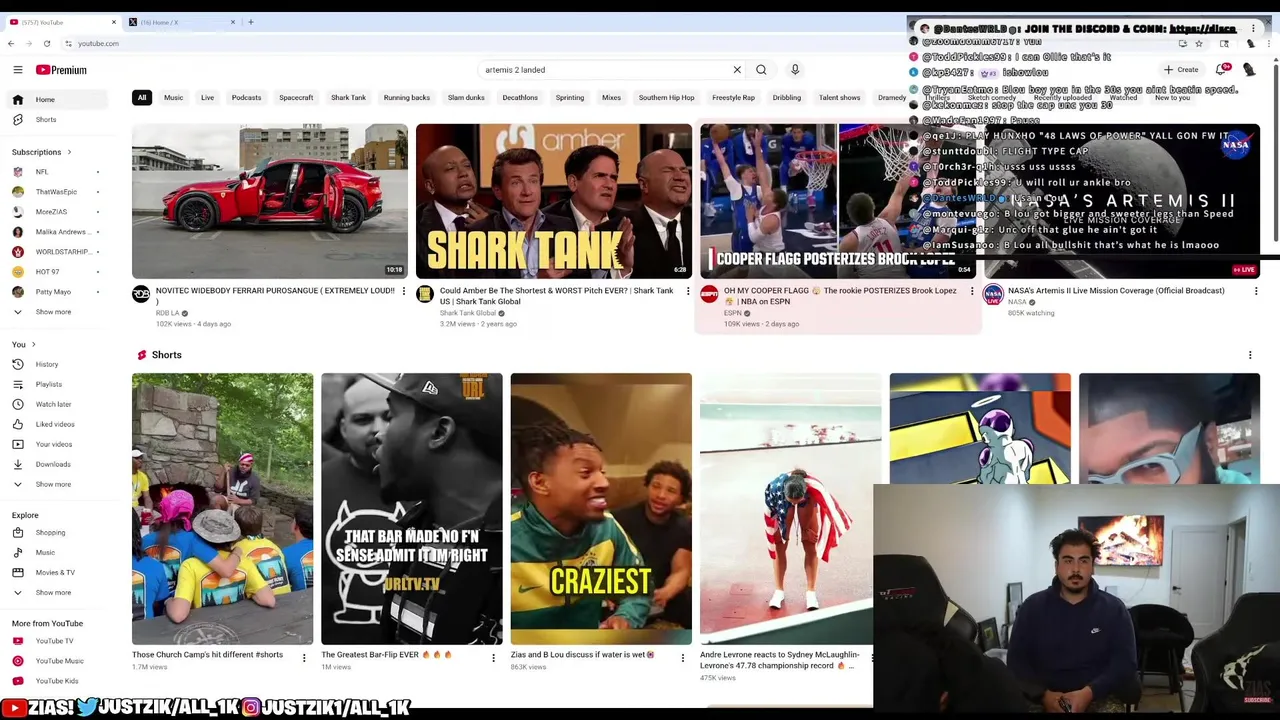Image resolution: width=1280 pixels, height=720 pixels.
Task: Select the Podcasts filter chip
Action: point(246,98)
